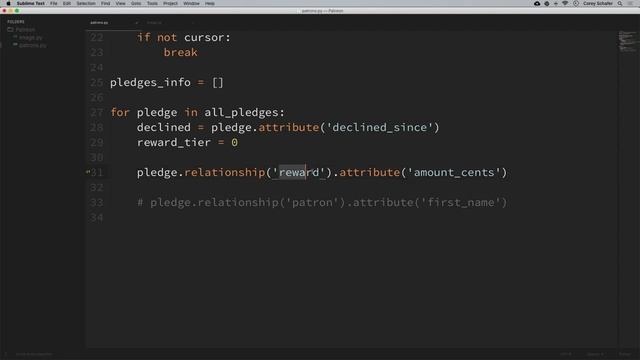Open Spotlight search magnifier icon
Screen dimensions: 640x360
(620, 3)
